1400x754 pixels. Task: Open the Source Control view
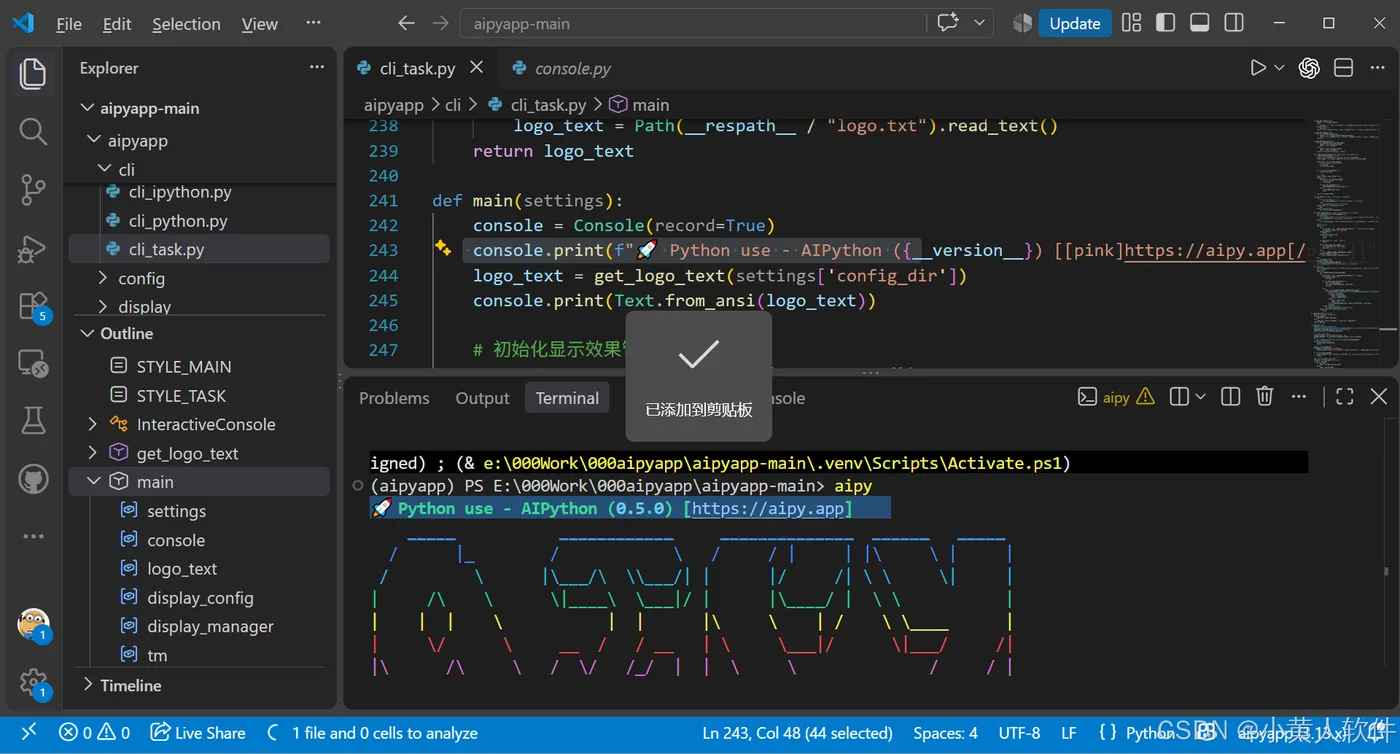point(33,189)
